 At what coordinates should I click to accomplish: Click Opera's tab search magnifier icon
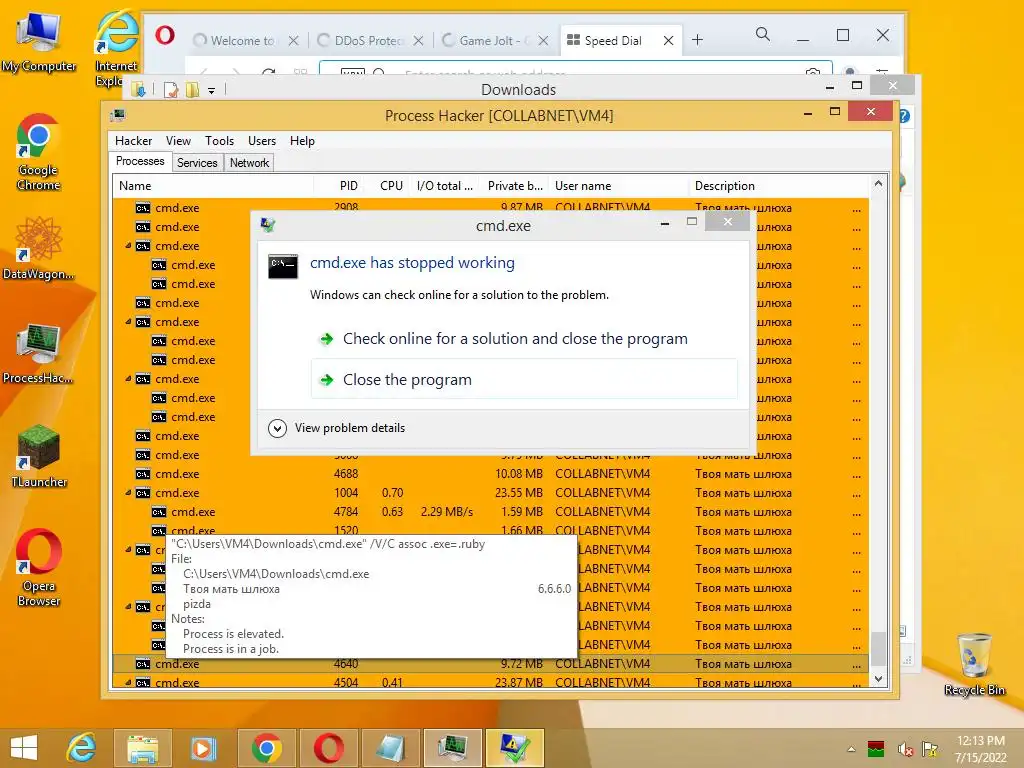pyautogui.click(x=763, y=34)
